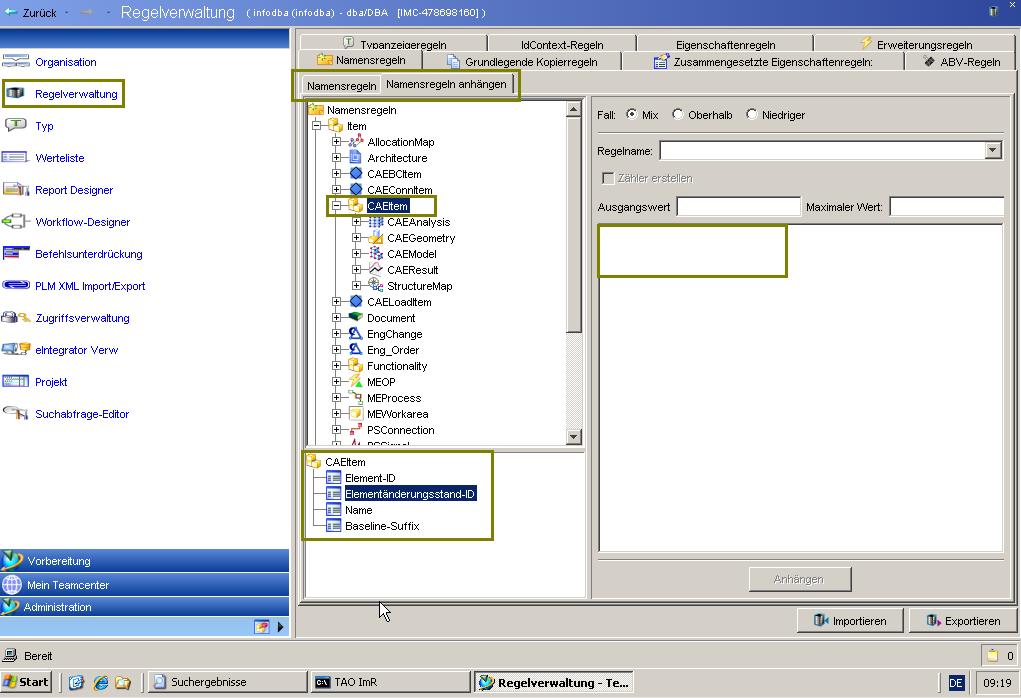Viewport: 1021px width, 698px height.
Task: Click the PSConnection node icon
Action: tap(356, 430)
